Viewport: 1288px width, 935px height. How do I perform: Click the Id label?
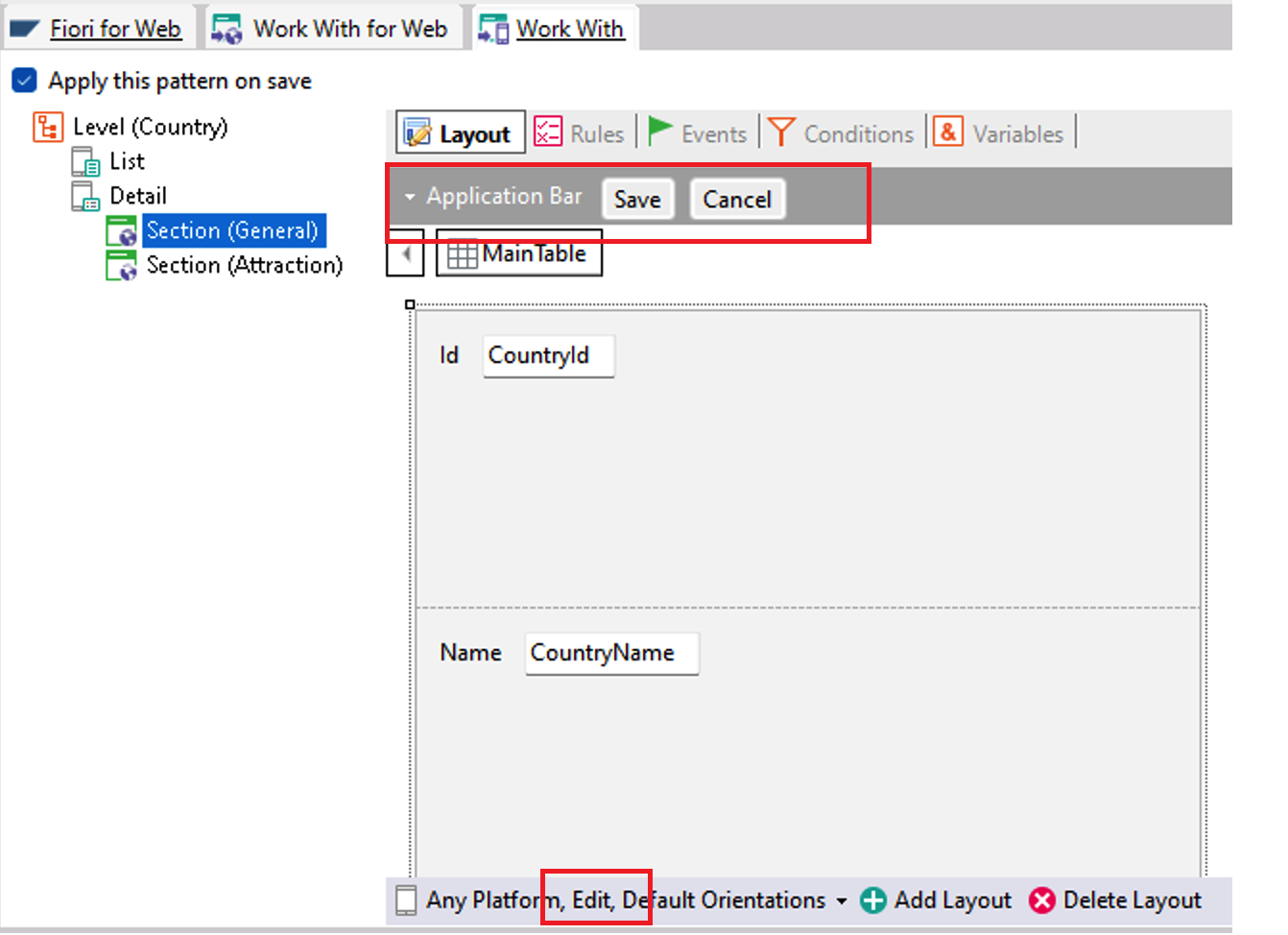(449, 355)
